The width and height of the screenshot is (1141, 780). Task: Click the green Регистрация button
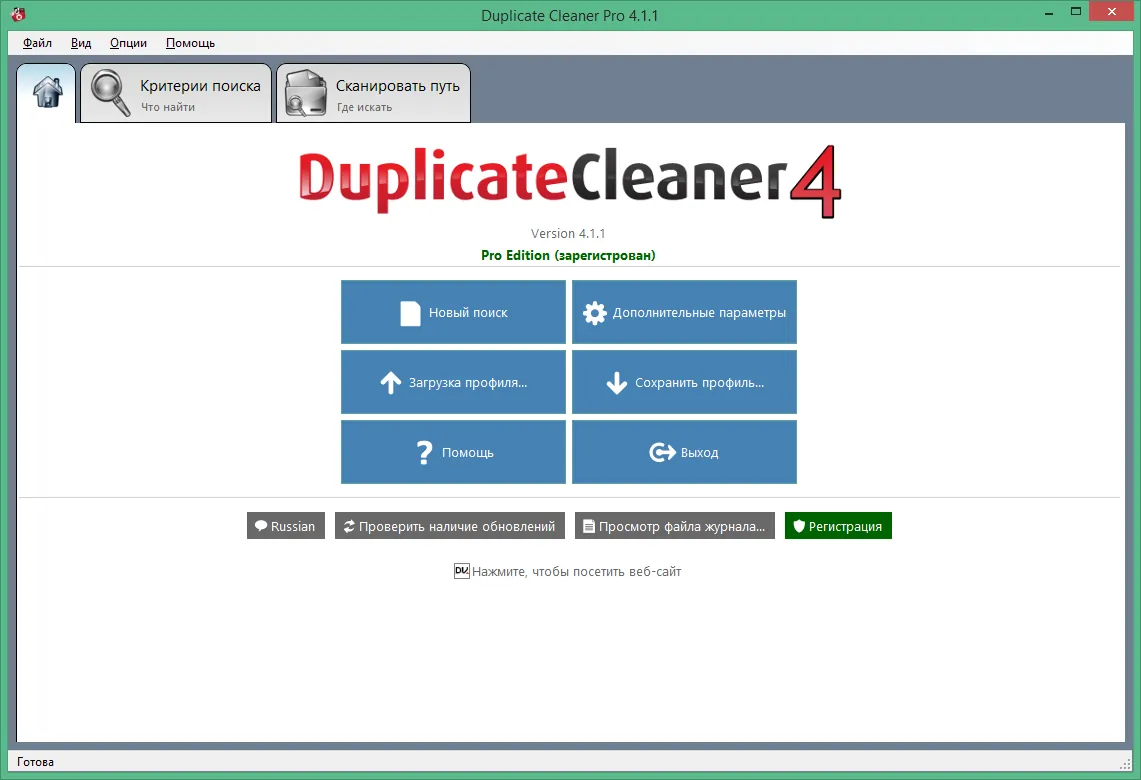(838, 526)
